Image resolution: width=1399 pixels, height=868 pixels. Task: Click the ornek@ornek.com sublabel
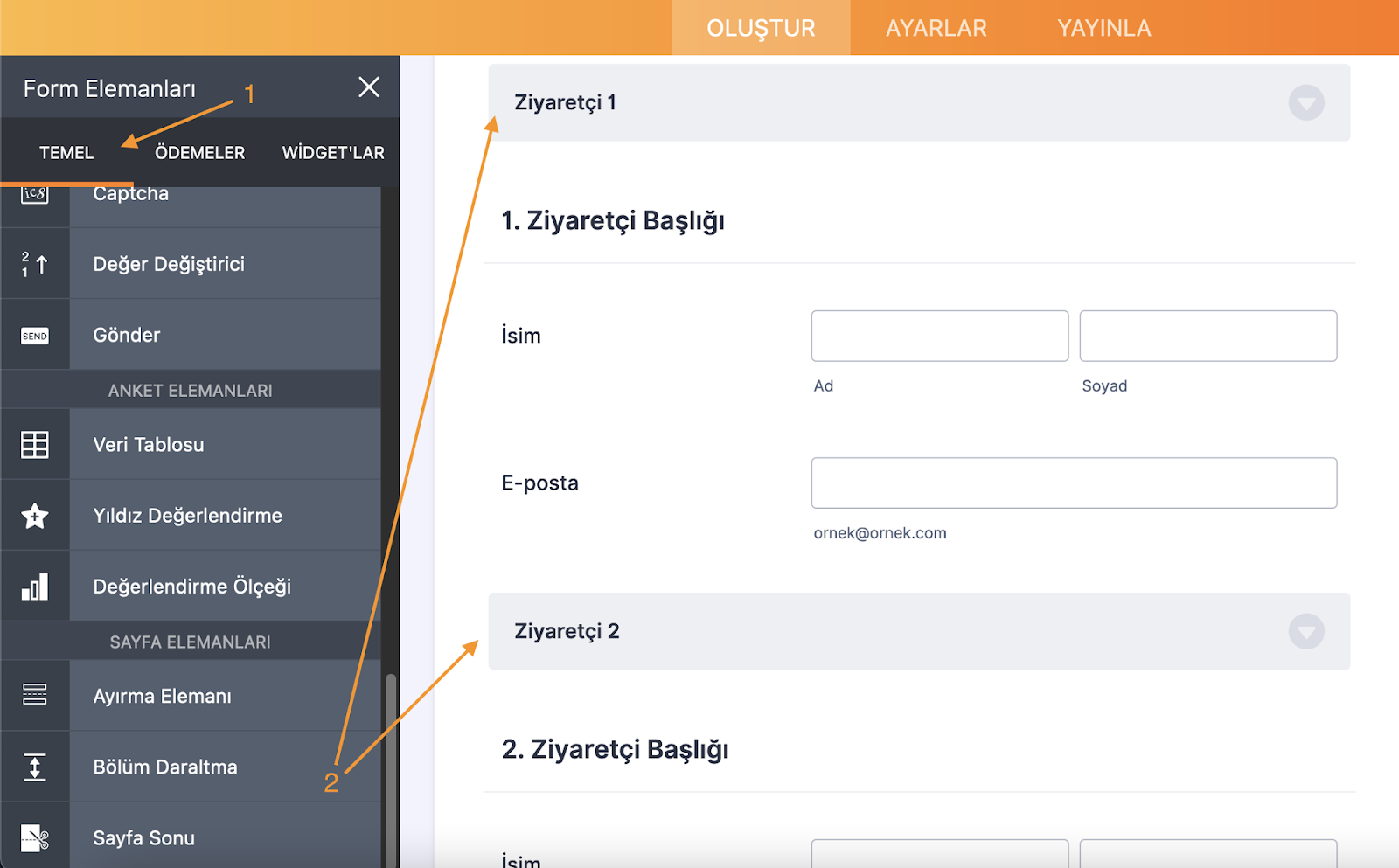pyautogui.click(x=880, y=533)
